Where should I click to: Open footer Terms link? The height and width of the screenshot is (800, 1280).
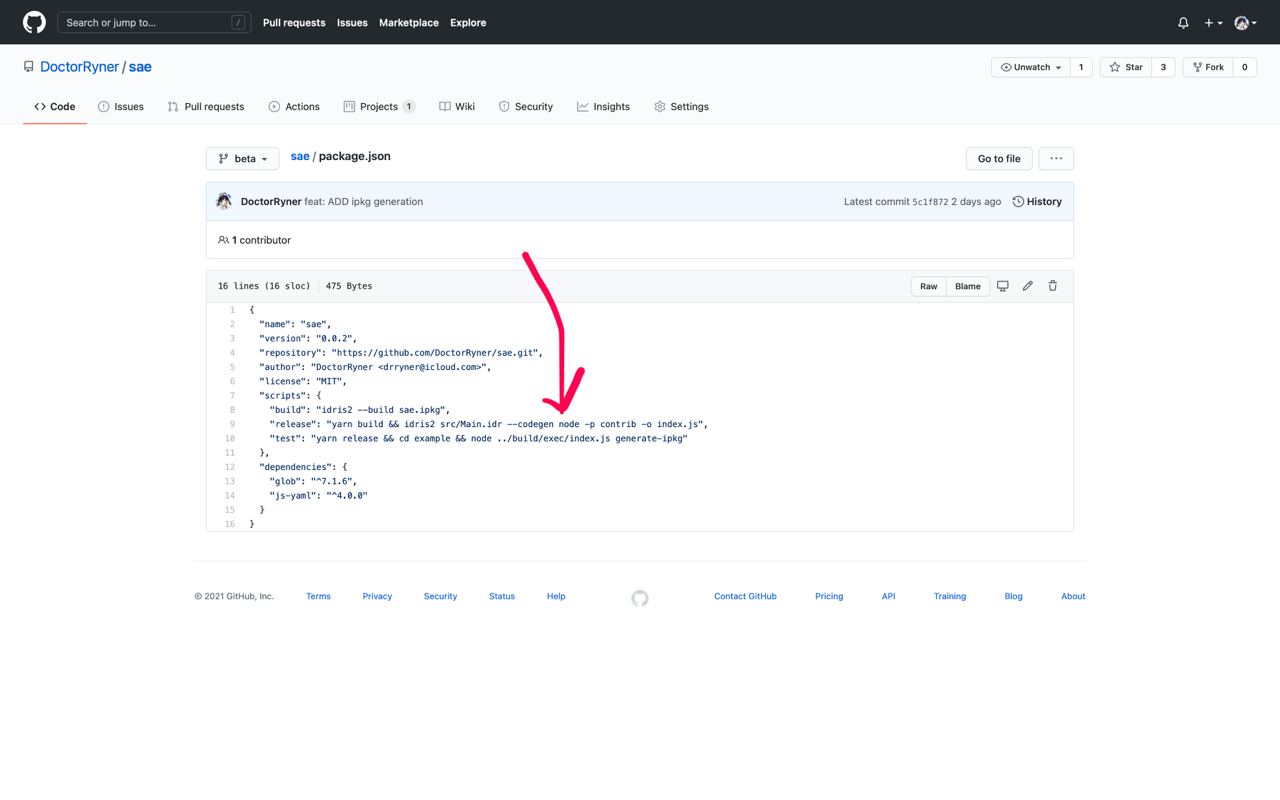coord(318,596)
